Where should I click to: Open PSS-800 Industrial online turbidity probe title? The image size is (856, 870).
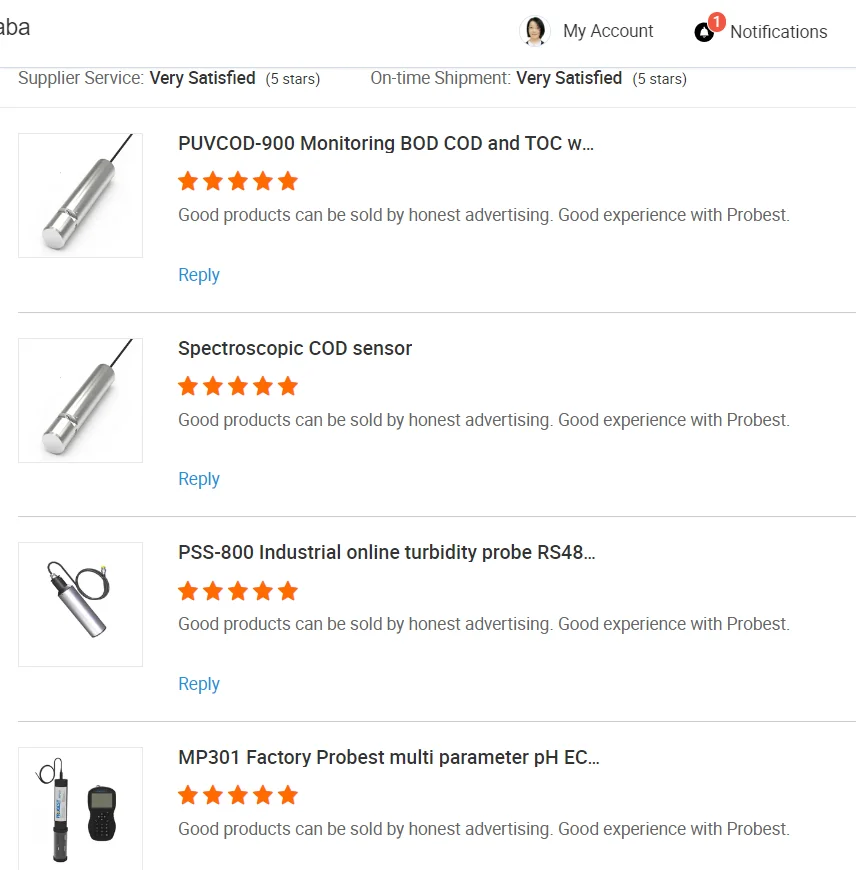[x=387, y=552]
